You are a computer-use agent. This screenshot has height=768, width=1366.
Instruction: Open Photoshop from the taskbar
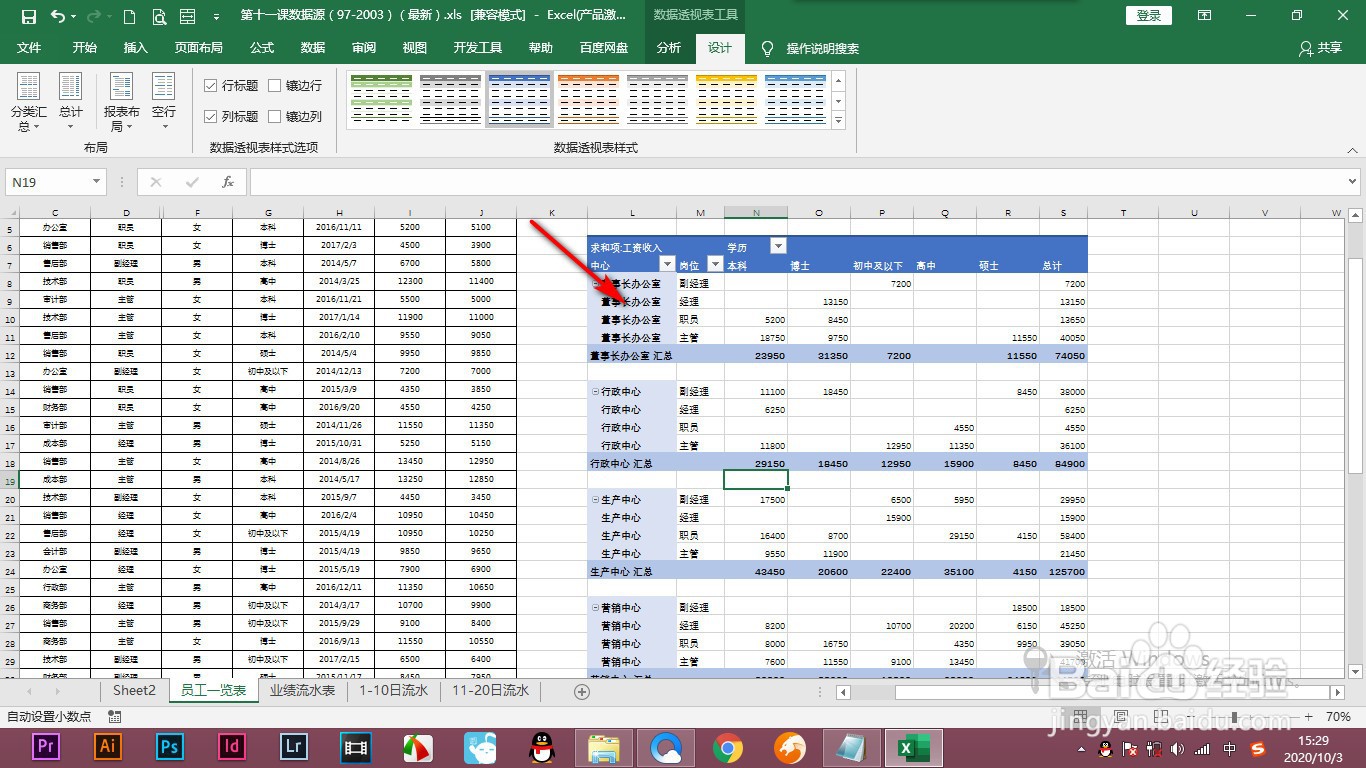coord(170,746)
